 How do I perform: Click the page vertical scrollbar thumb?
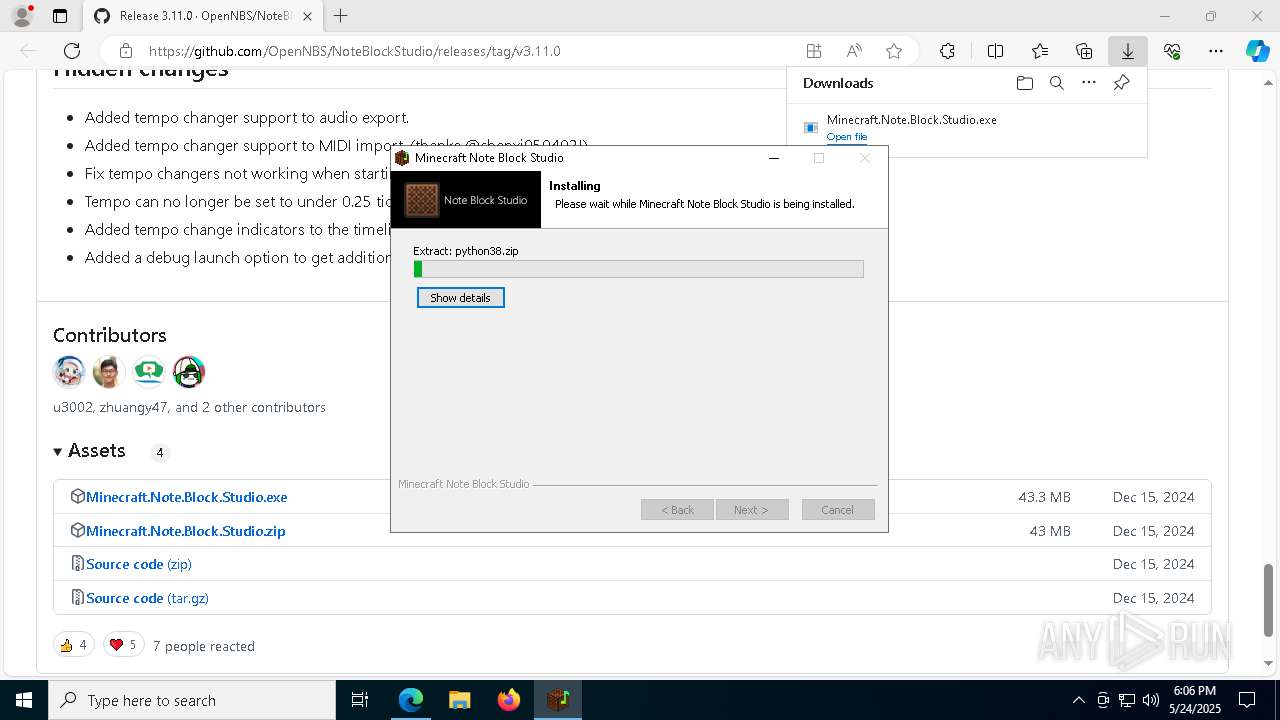click(1269, 601)
